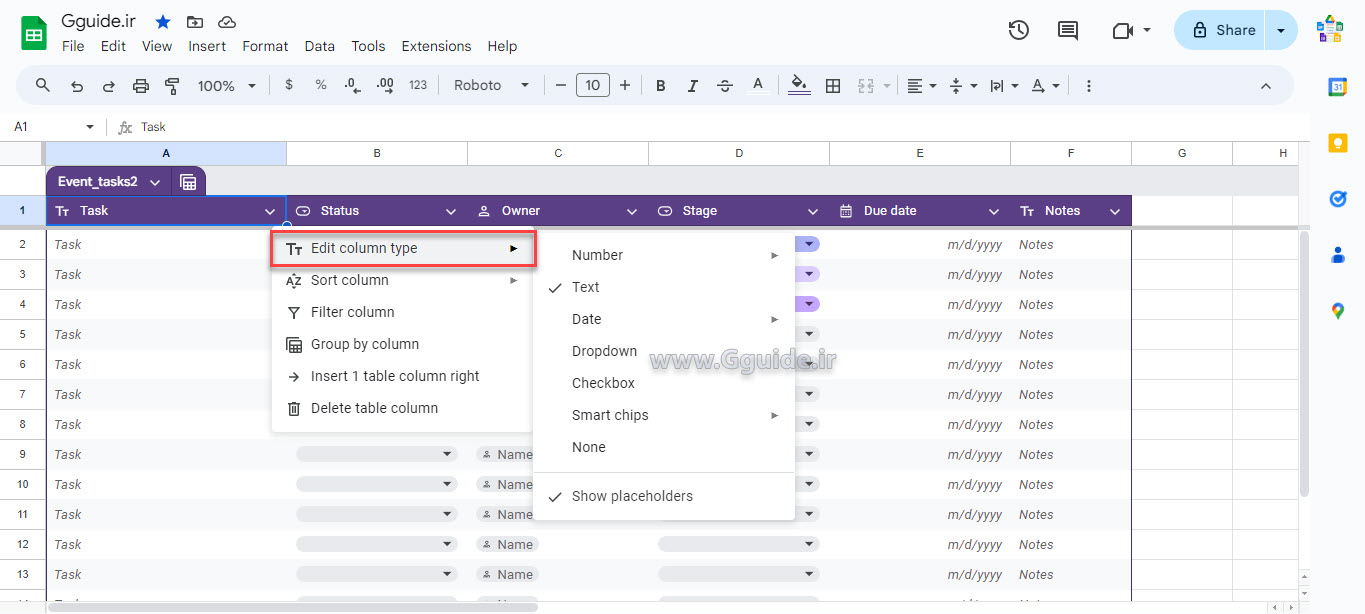Toggle bold formatting
The height and width of the screenshot is (614, 1365).
click(x=660, y=85)
